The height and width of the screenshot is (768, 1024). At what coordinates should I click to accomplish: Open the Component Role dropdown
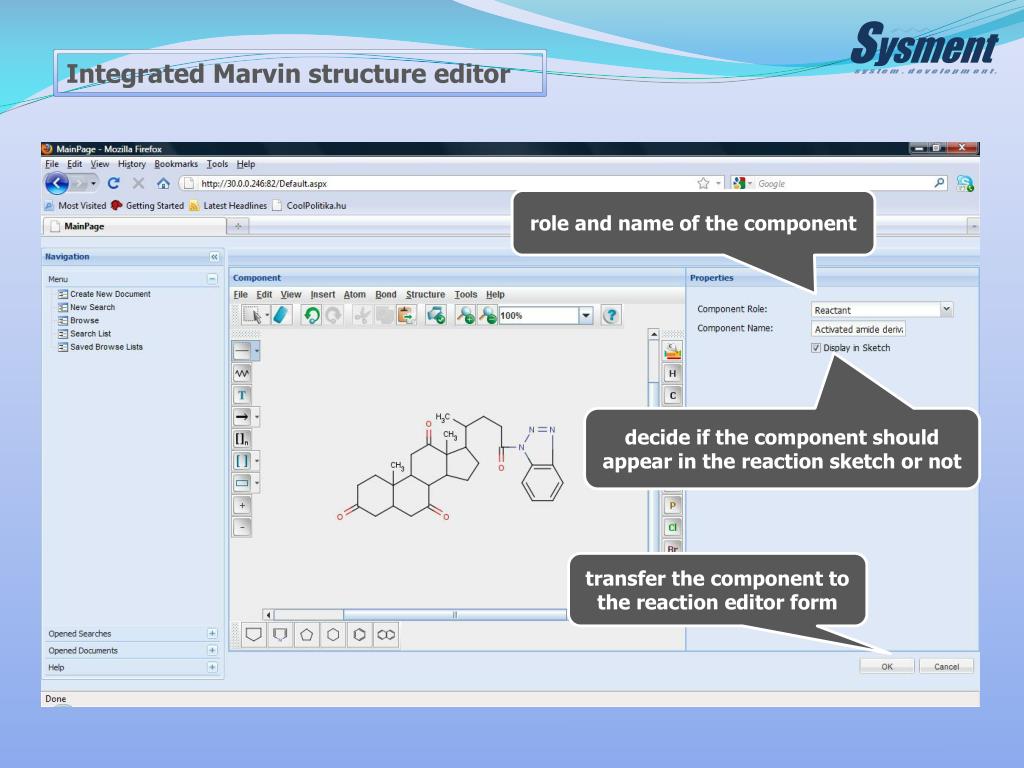point(946,310)
